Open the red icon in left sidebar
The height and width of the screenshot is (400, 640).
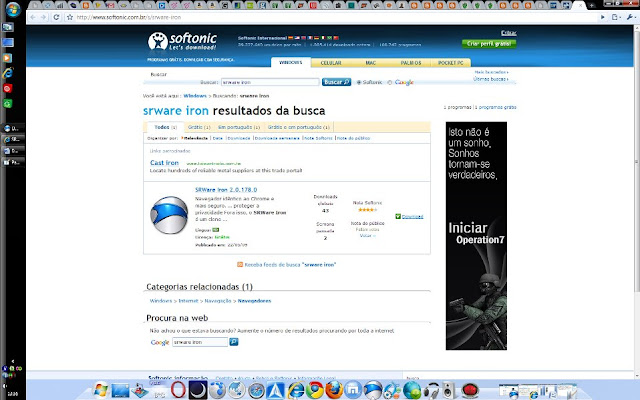coord(8,89)
